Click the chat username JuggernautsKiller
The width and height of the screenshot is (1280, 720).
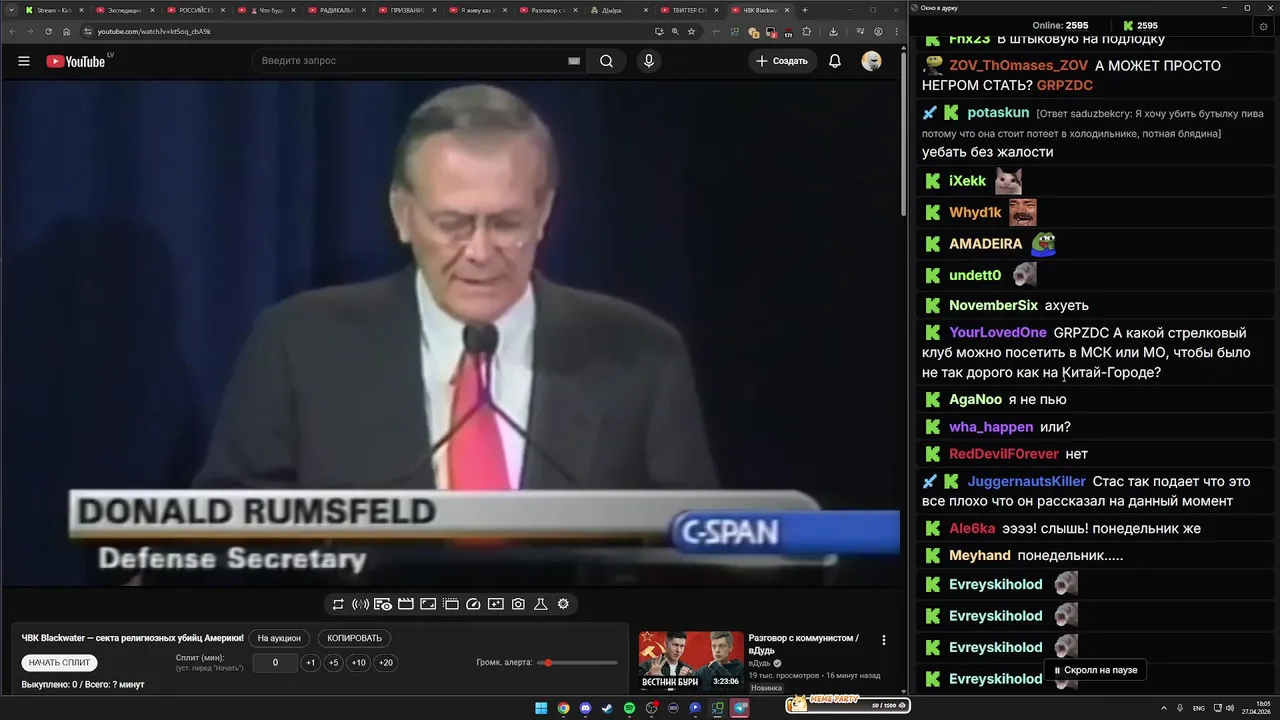pyautogui.click(x=1026, y=481)
